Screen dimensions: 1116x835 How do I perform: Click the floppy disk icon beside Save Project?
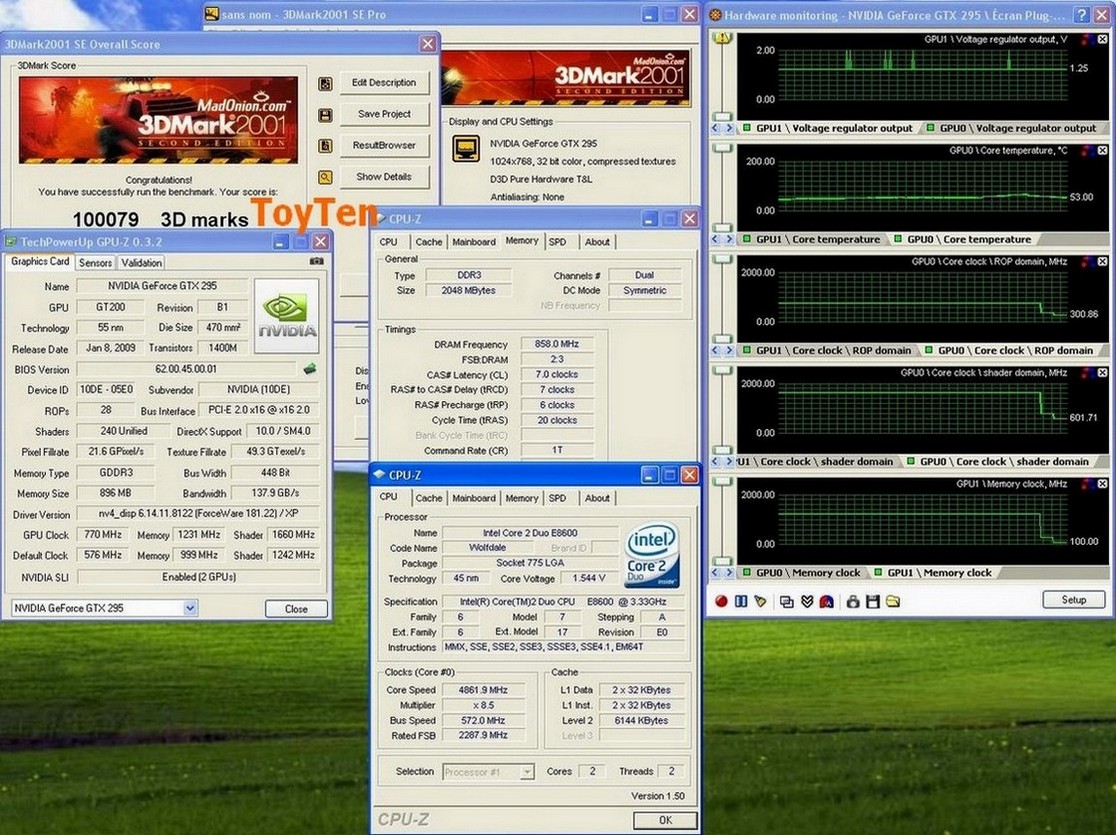click(325, 115)
